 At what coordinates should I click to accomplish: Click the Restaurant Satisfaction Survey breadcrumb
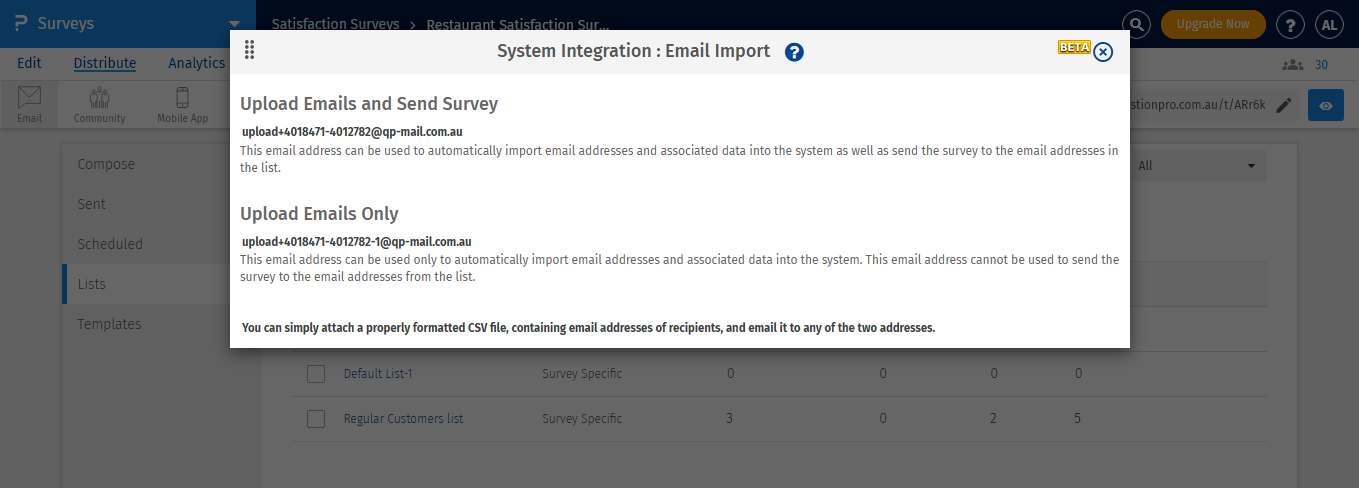[517, 23]
